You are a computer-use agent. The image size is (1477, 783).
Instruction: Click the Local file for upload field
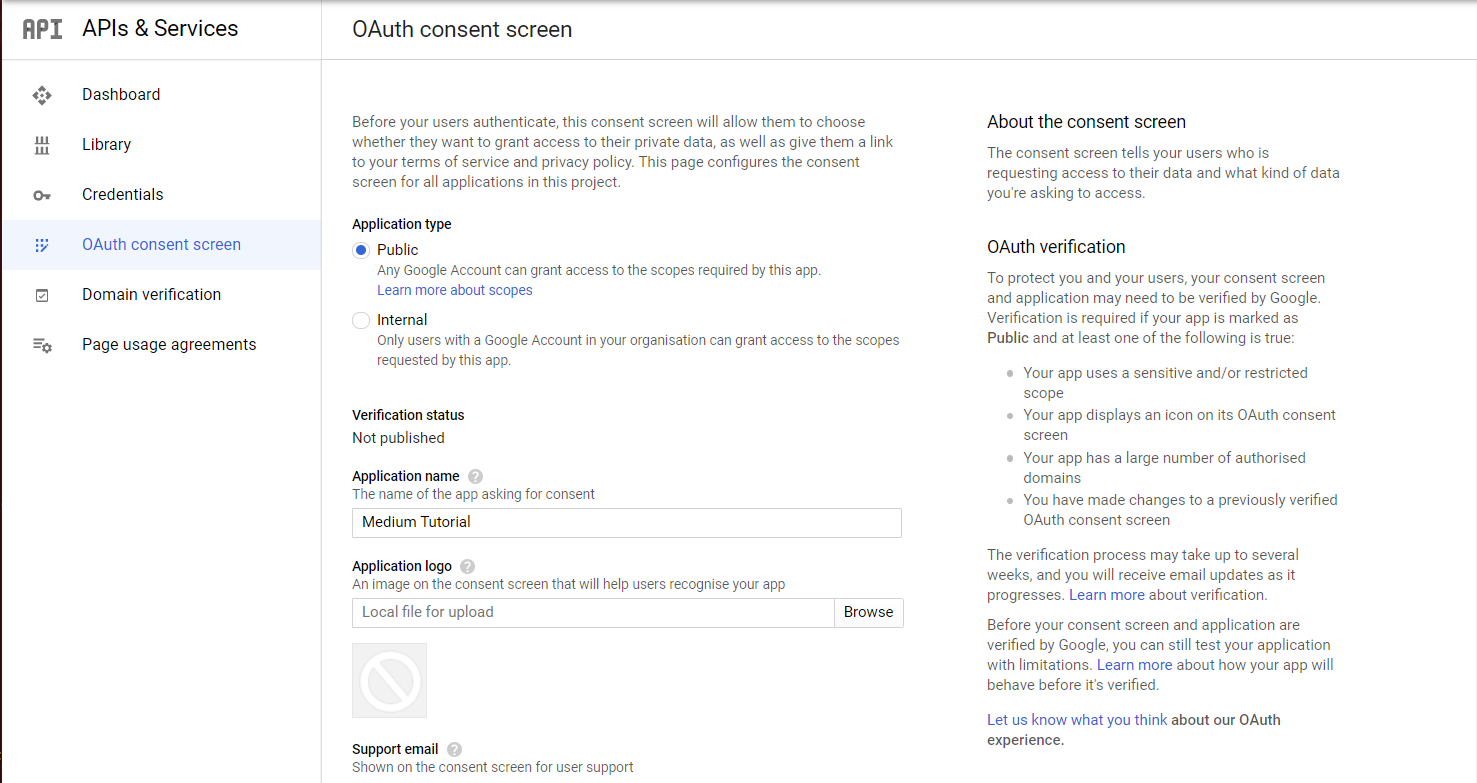593,613
